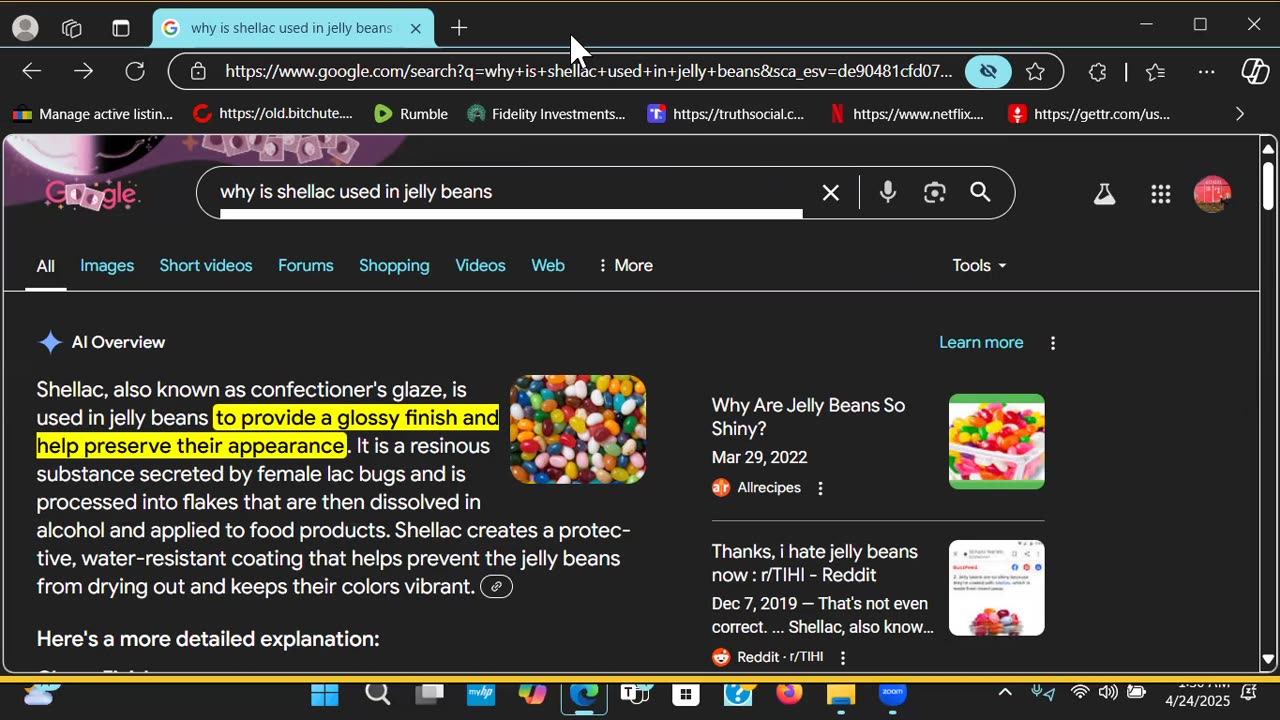Switch to Short videos tab

point(206,265)
